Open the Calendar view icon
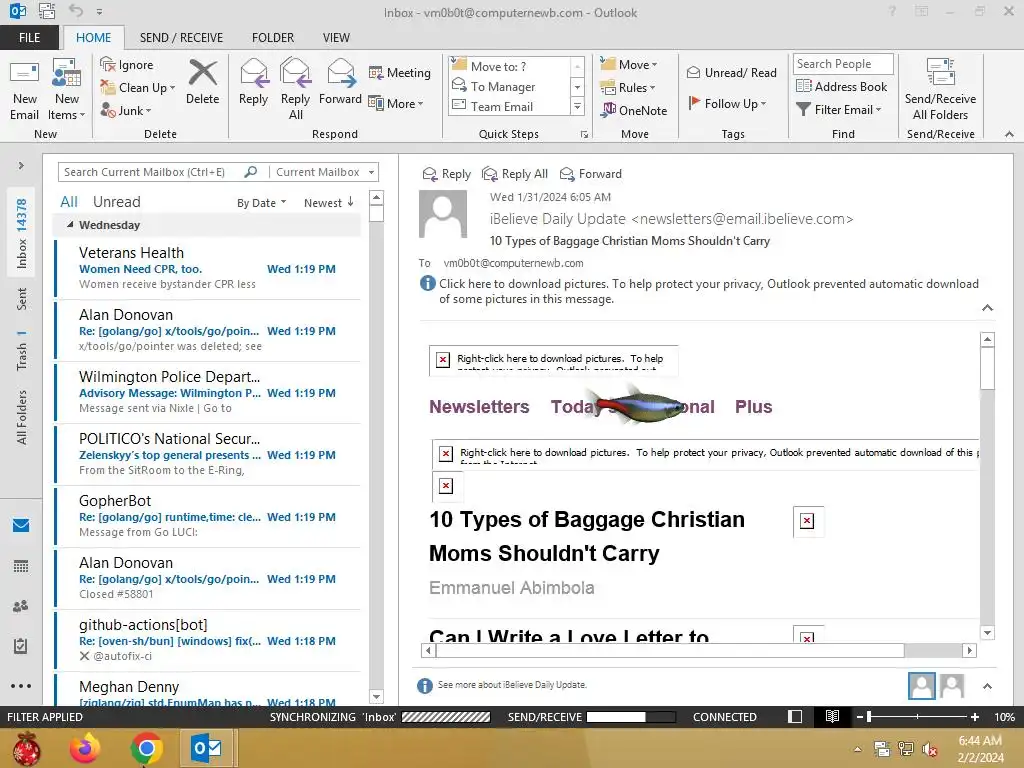 (x=21, y=566)
